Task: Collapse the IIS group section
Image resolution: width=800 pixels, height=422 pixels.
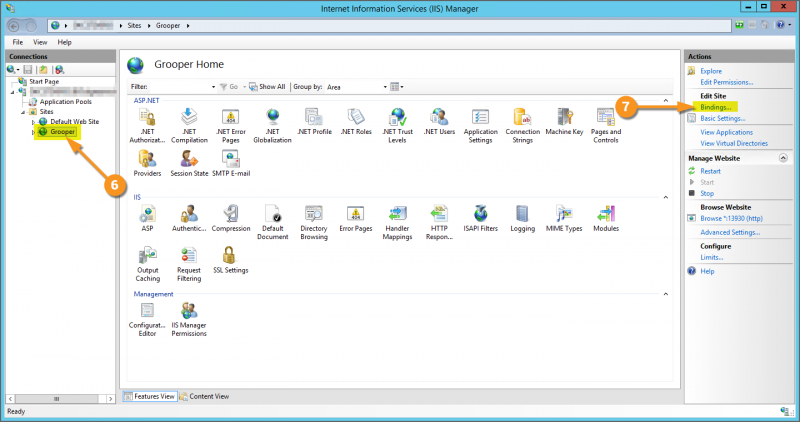Action: 665,197
